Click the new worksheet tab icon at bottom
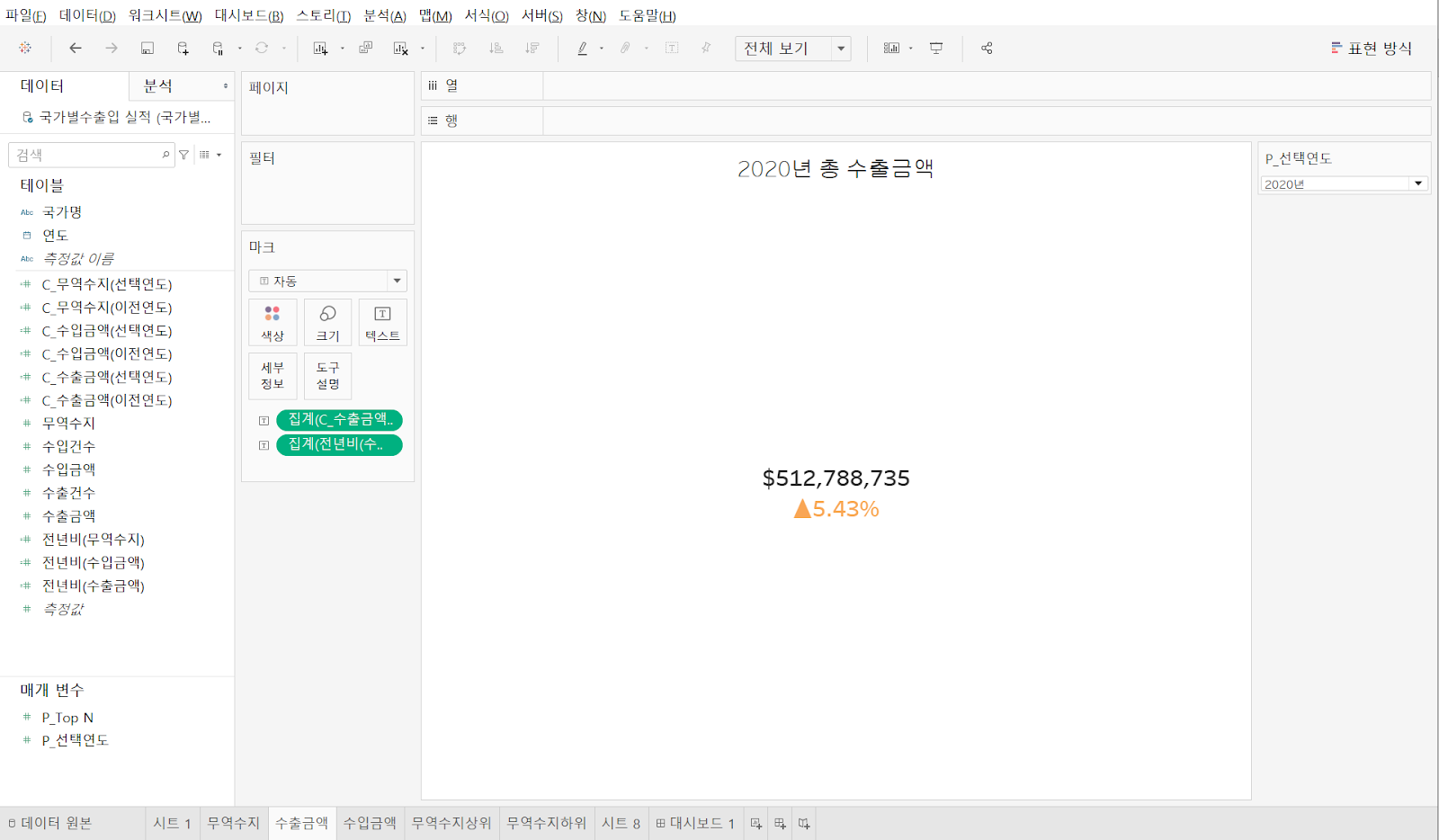The width and height of the screenshot is (1439, 840). pyautogui.click(x=756, y=823)
